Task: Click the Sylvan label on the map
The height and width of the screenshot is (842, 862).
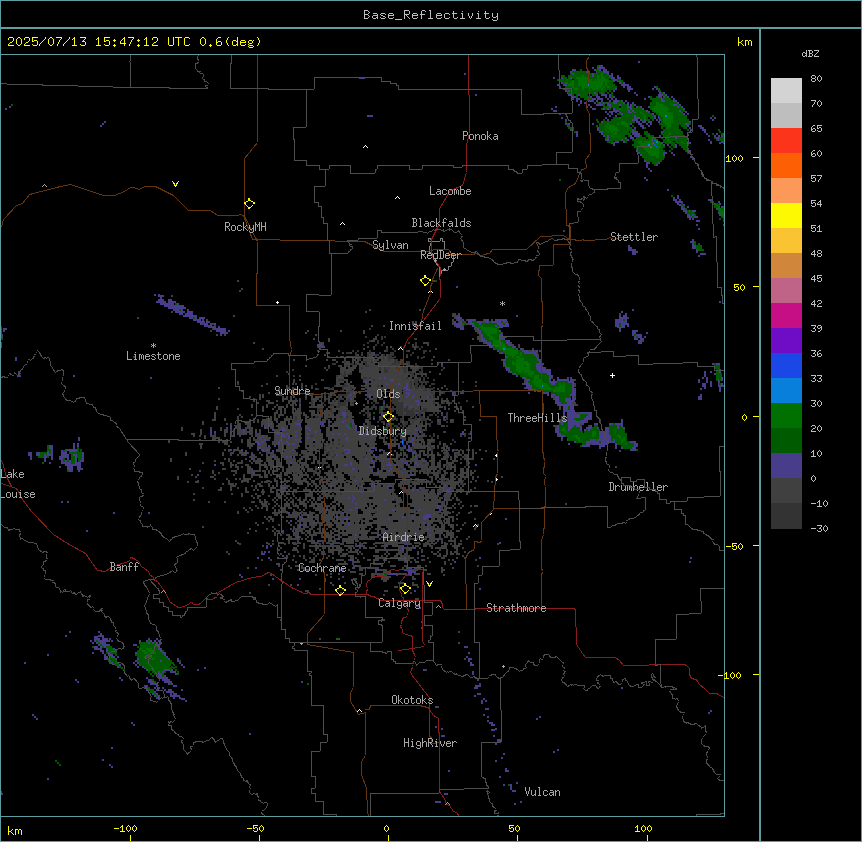Action: (x=390, y=245)
